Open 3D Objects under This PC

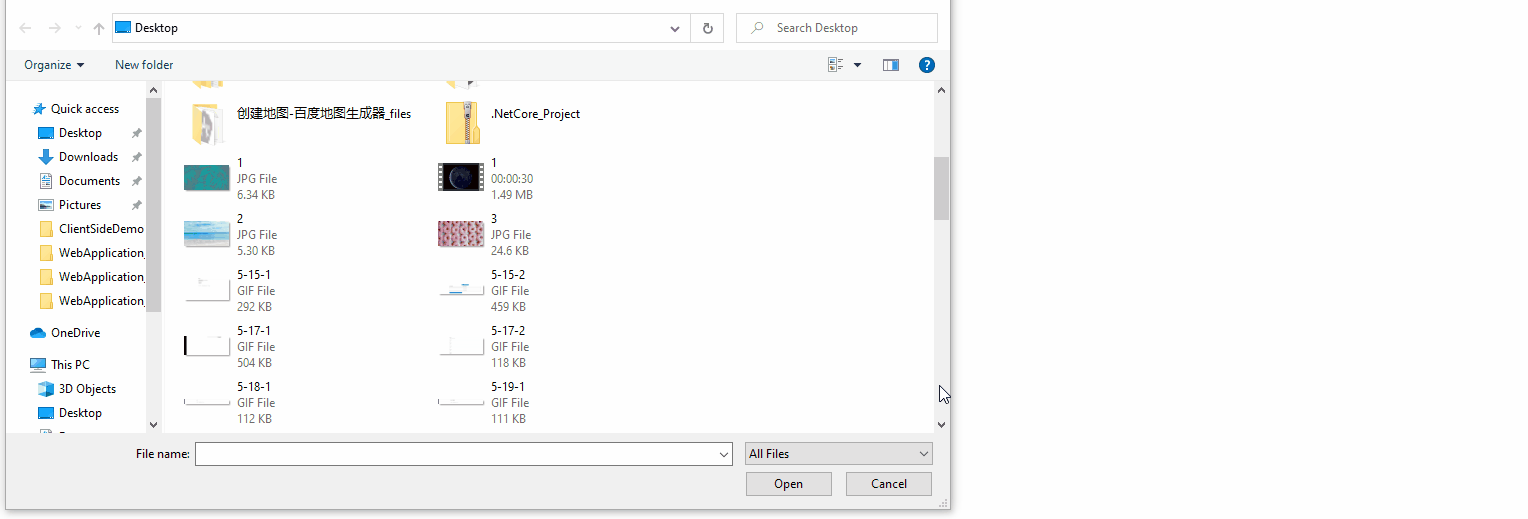coord(87,389)
